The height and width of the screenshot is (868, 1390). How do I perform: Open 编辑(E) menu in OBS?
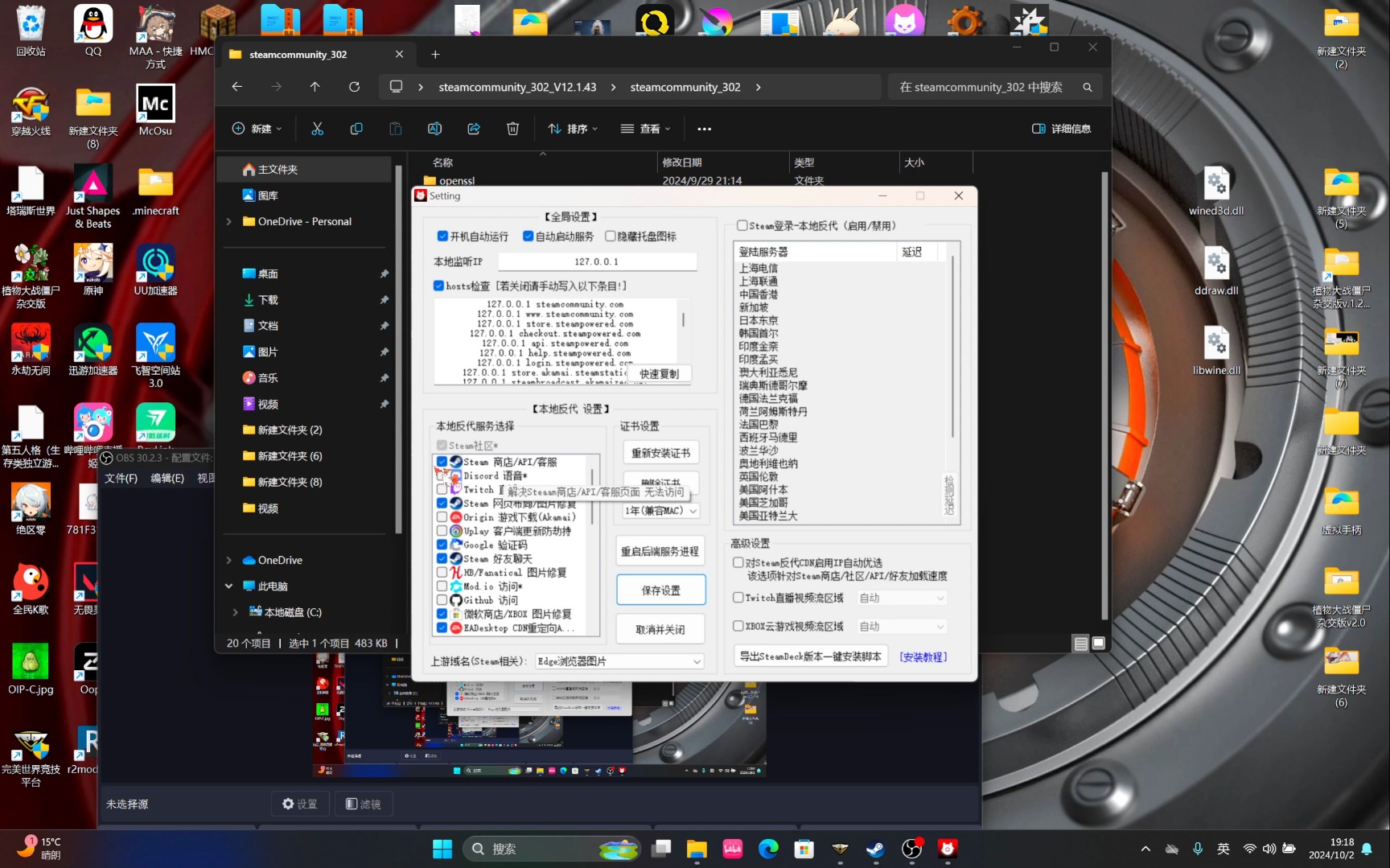(167, 478)
